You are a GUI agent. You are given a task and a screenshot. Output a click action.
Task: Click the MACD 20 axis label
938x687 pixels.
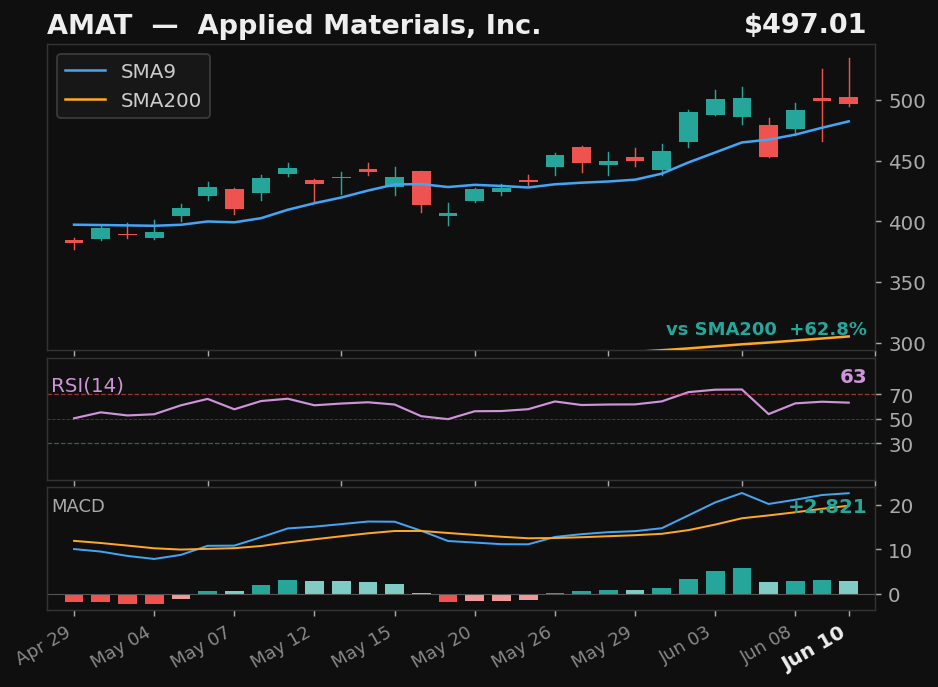(x=901, y=506)
